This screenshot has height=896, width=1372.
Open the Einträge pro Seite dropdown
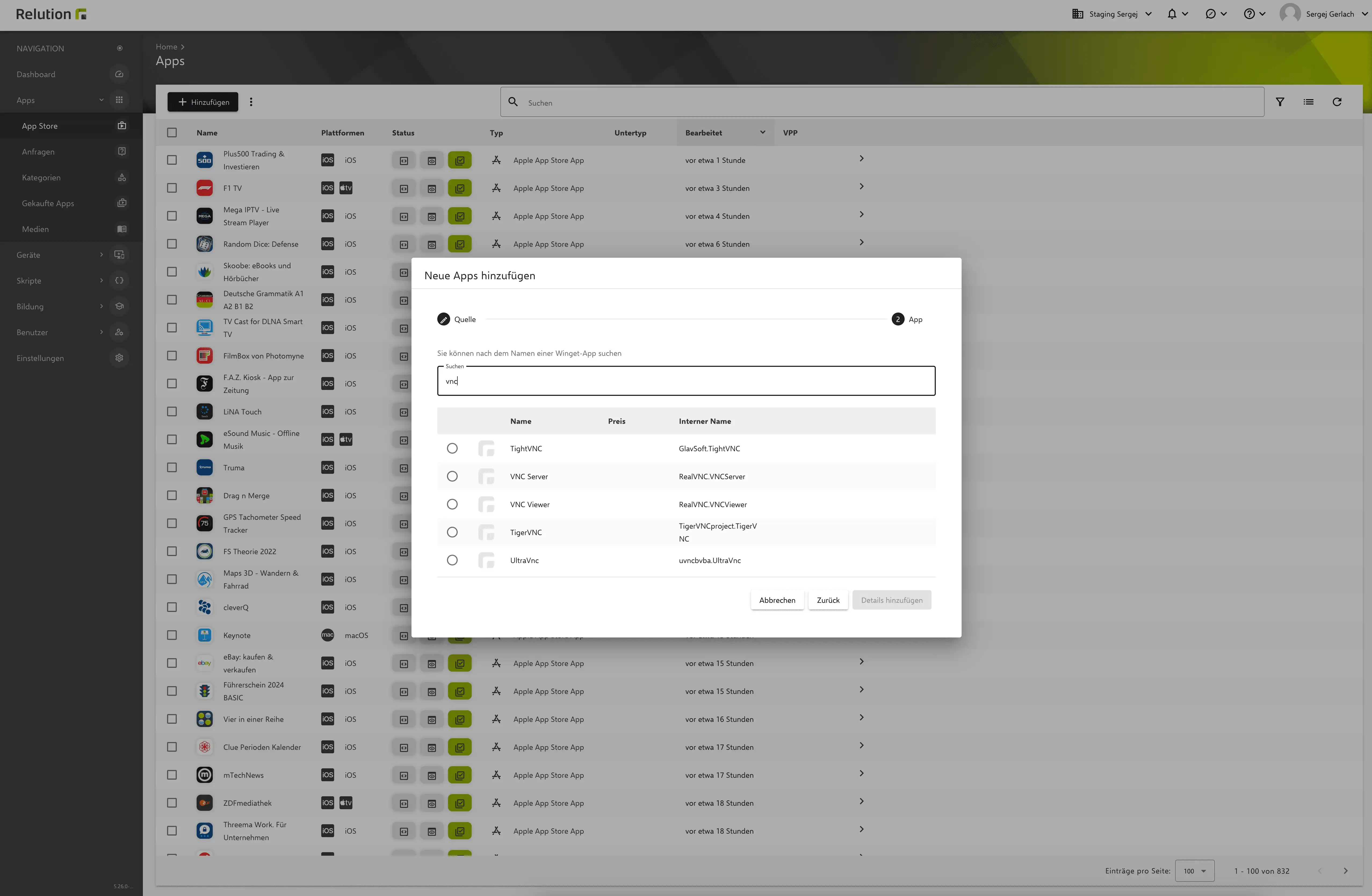pos(1194,871)
